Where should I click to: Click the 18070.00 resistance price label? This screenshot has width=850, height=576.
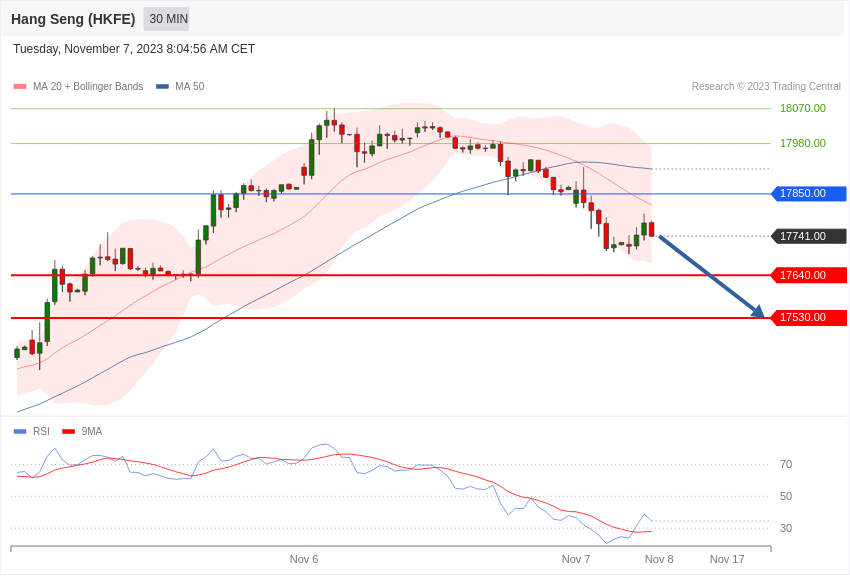(803, 108)
